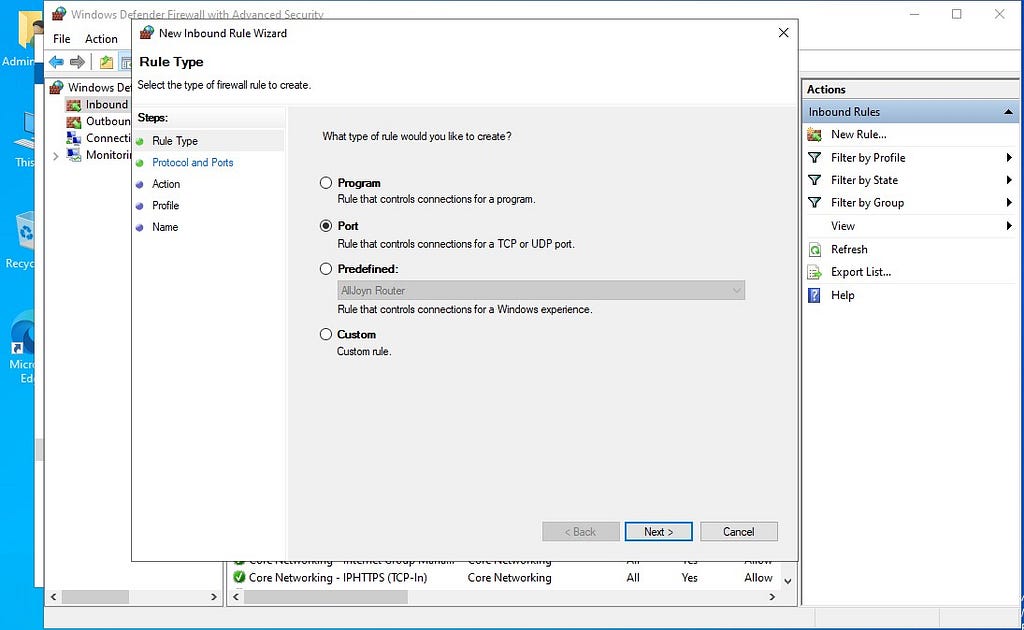Click the Profile step in Steps list

point(165,206)
